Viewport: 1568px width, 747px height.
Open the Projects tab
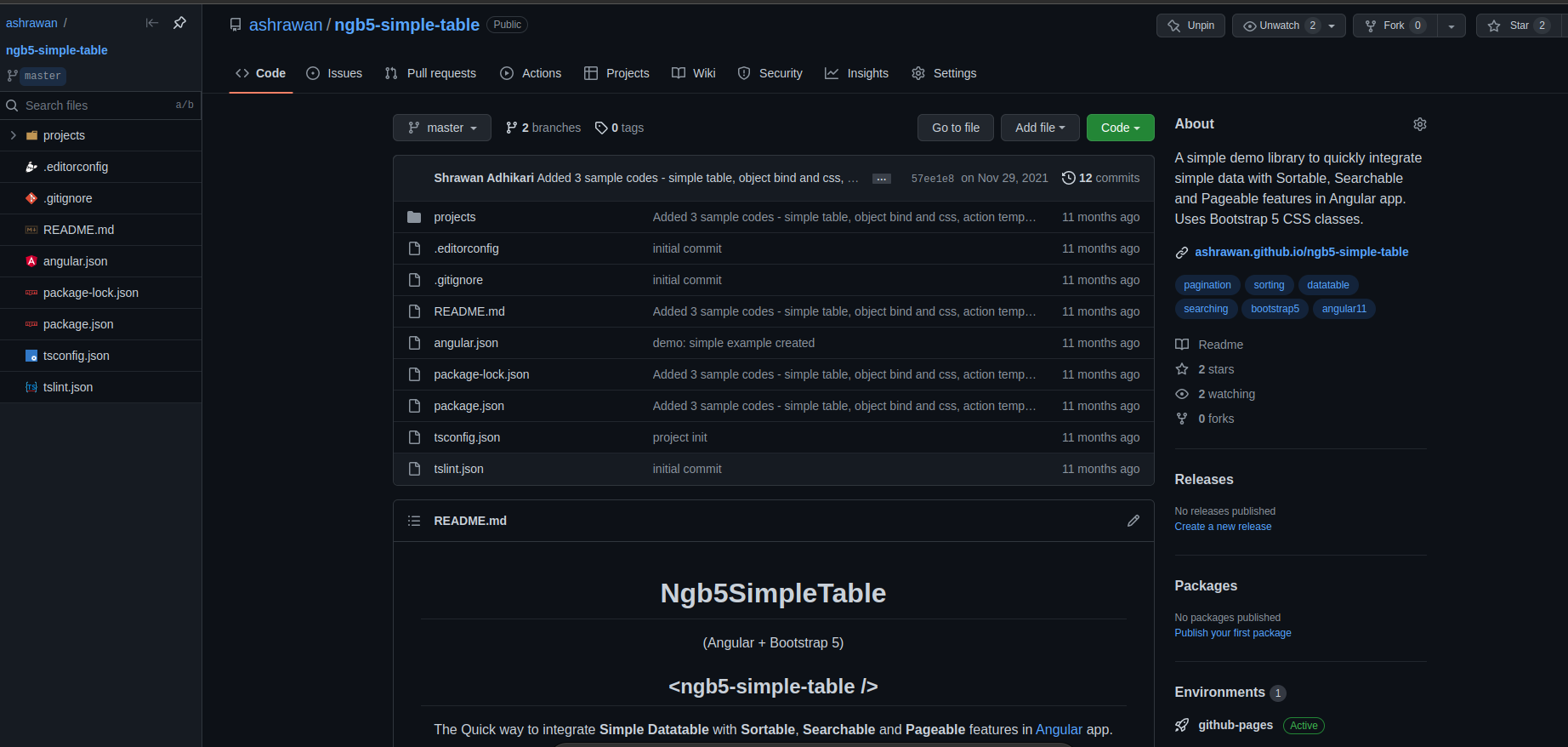pos(616,73)
